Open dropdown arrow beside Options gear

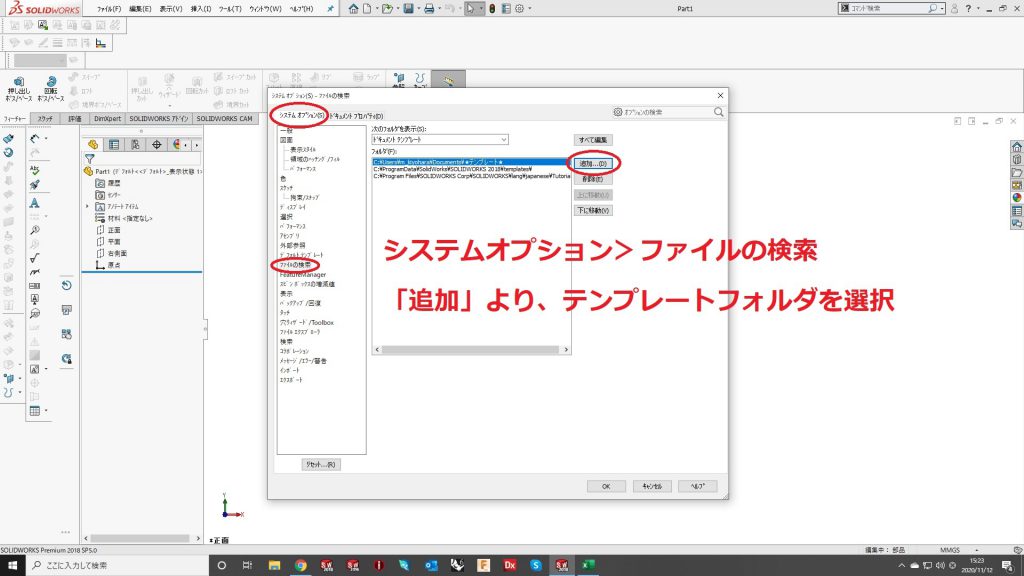[x=529, y=8]
